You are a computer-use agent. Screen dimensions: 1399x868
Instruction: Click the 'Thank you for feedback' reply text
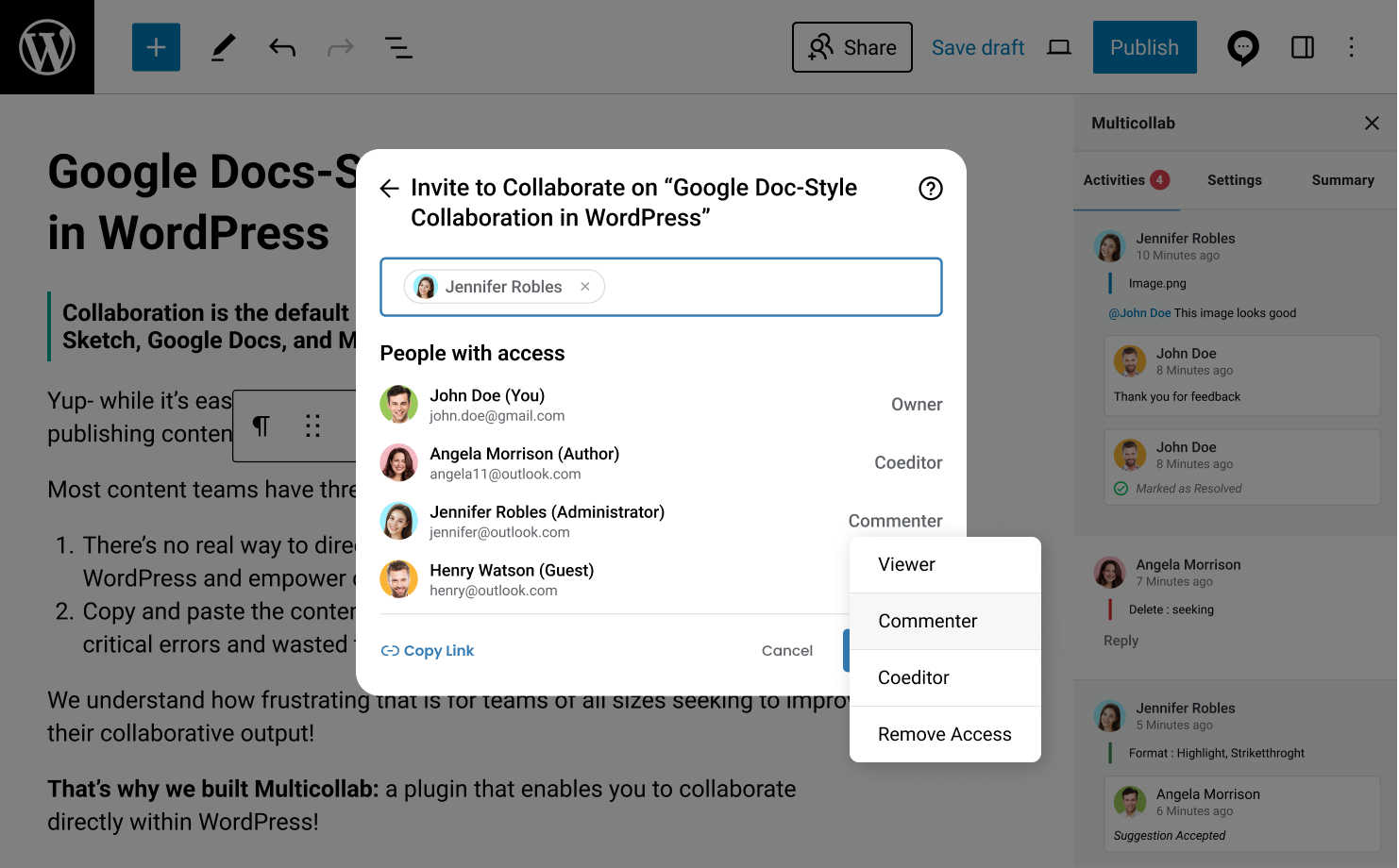(x=1177, y=397)
